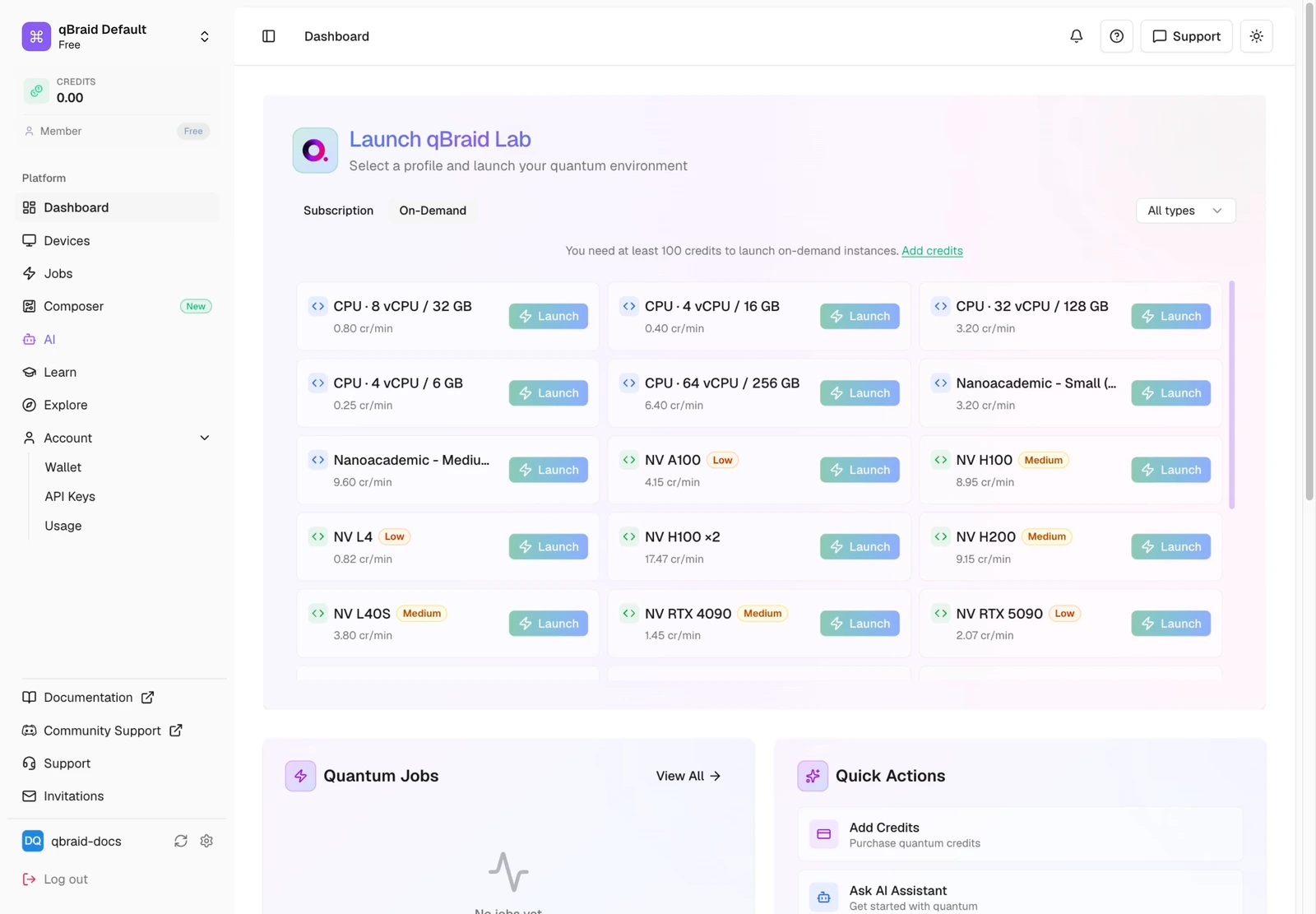Click the Quantum Jobs lightning icon

click(300, 776)
